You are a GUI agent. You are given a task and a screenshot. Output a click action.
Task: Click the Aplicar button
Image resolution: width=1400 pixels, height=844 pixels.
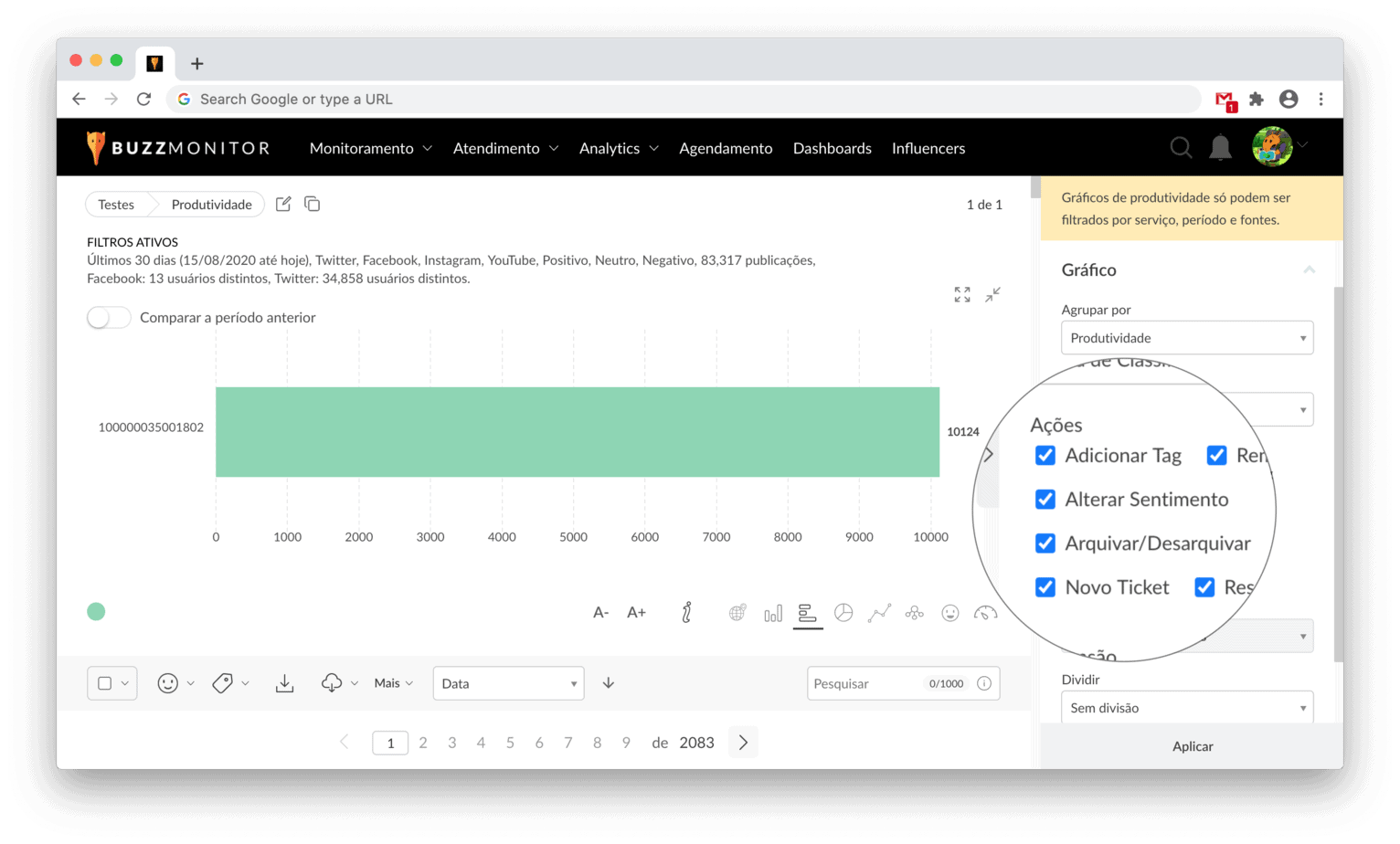(x=1192, y=746)
